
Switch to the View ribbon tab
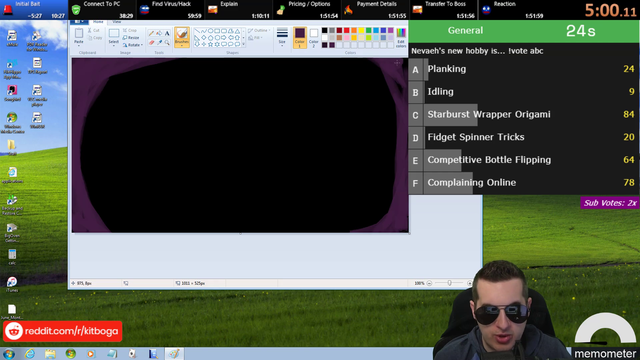pyautogui.click(x=117, y=22)
